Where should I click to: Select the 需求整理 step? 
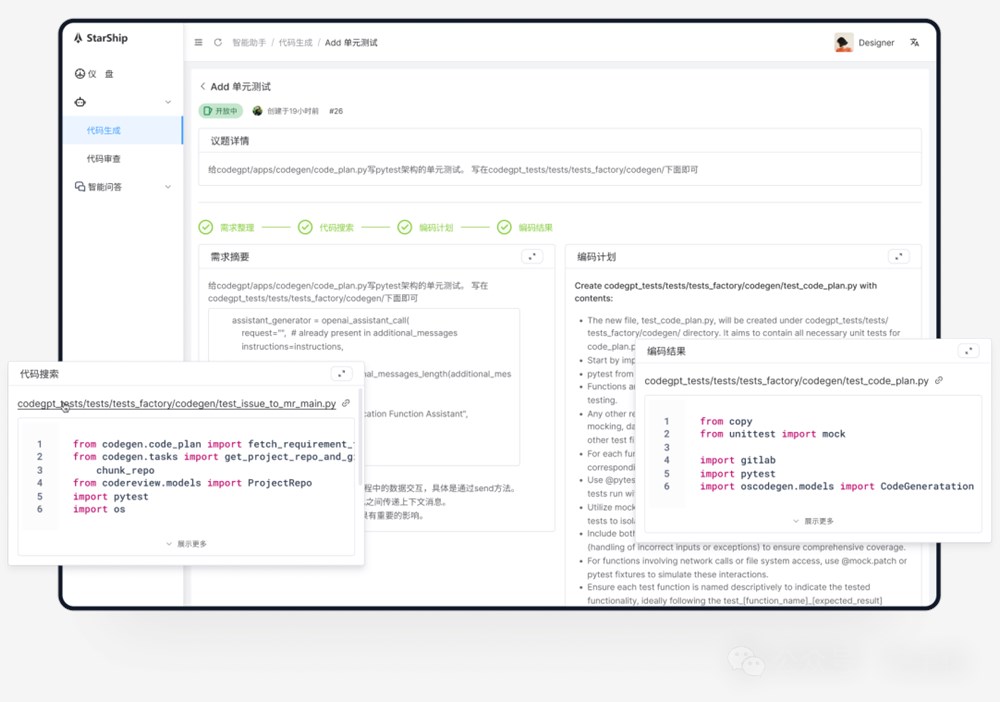237,228
